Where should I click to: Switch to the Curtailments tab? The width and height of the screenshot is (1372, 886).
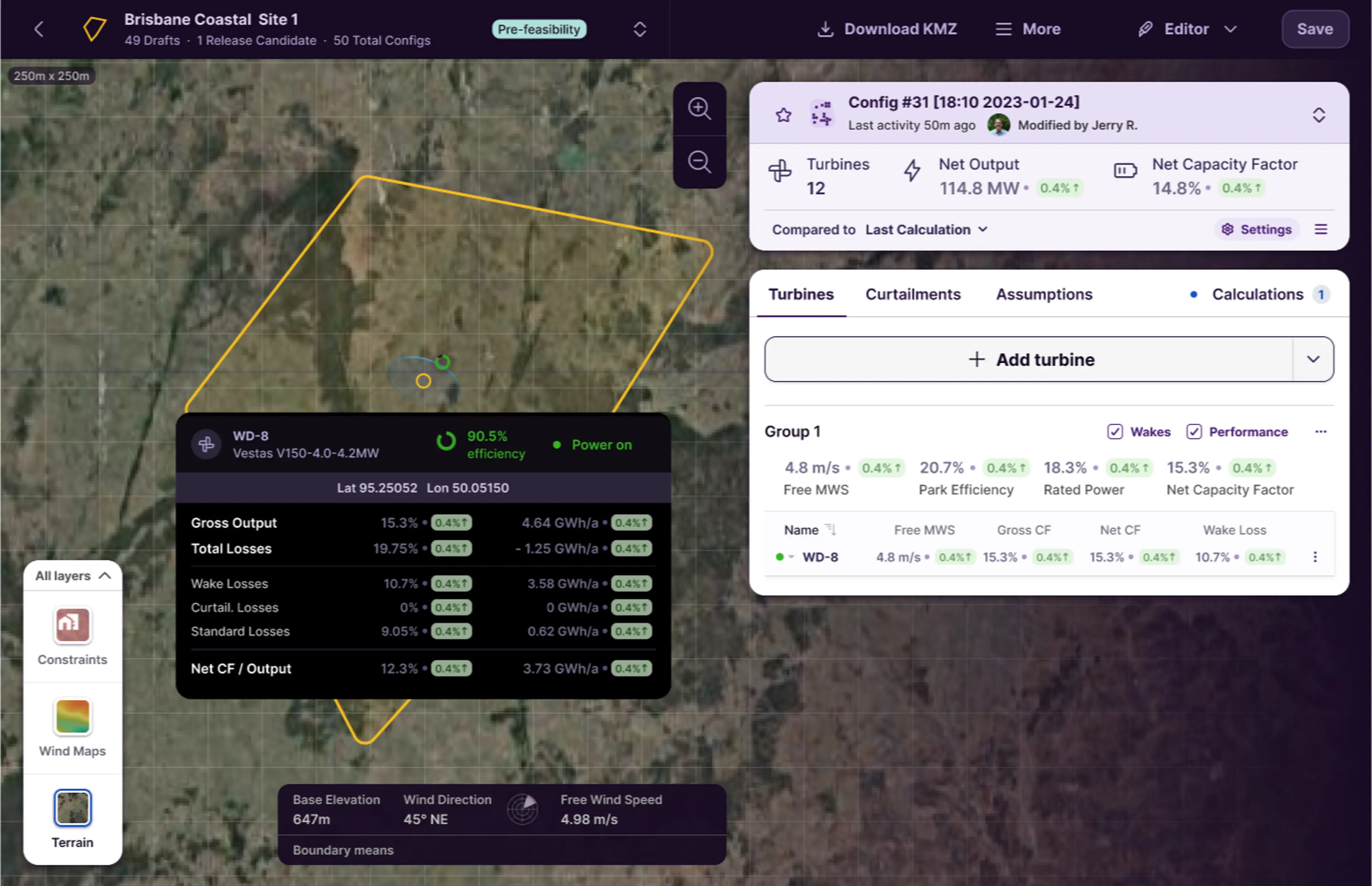tap(913, 295)
